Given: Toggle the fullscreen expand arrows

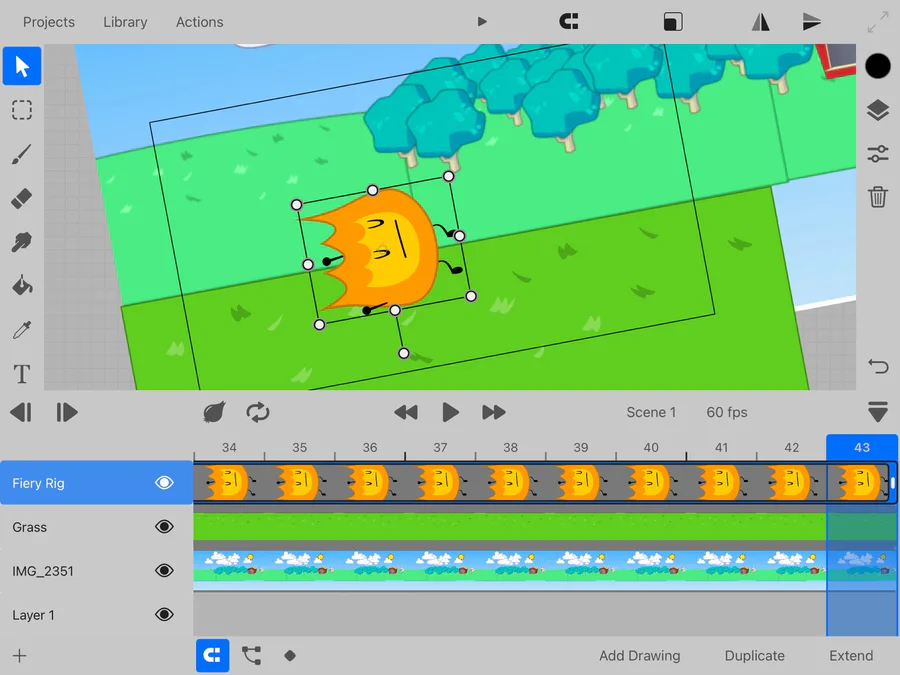Looking at the screenshot, I should 878,22.
